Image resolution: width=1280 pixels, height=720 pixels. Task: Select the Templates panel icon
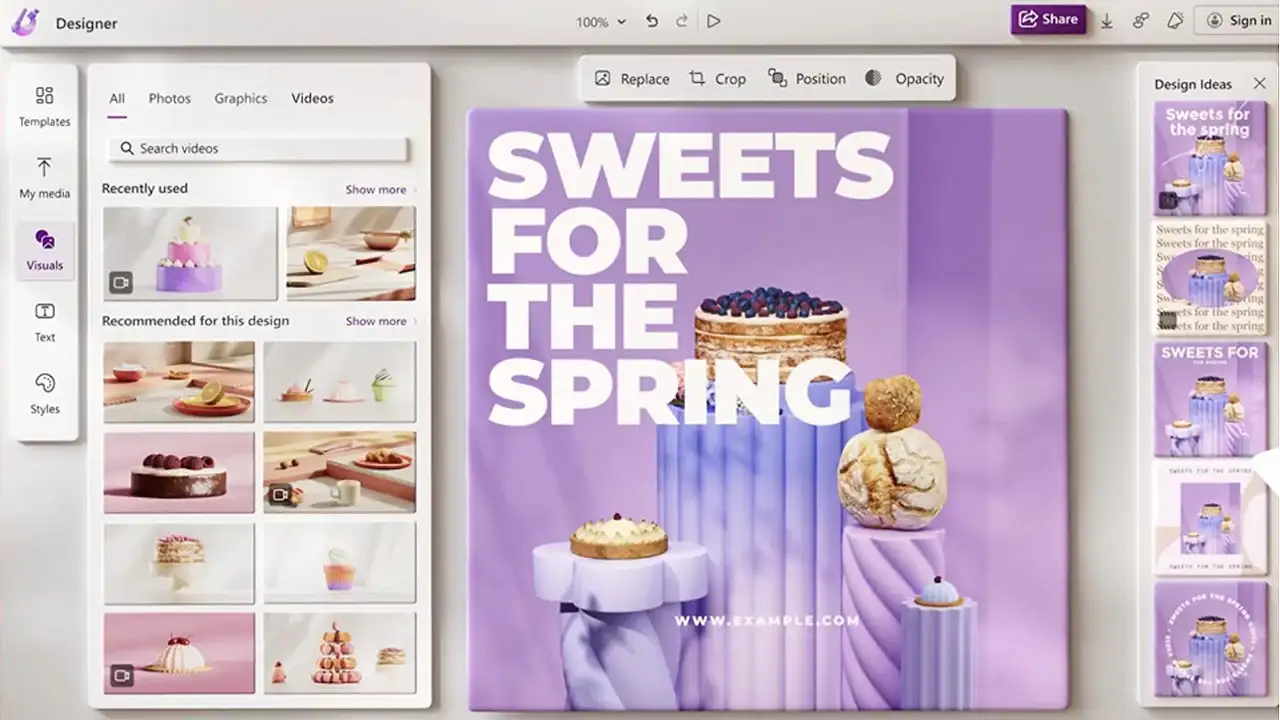[44, 106]
